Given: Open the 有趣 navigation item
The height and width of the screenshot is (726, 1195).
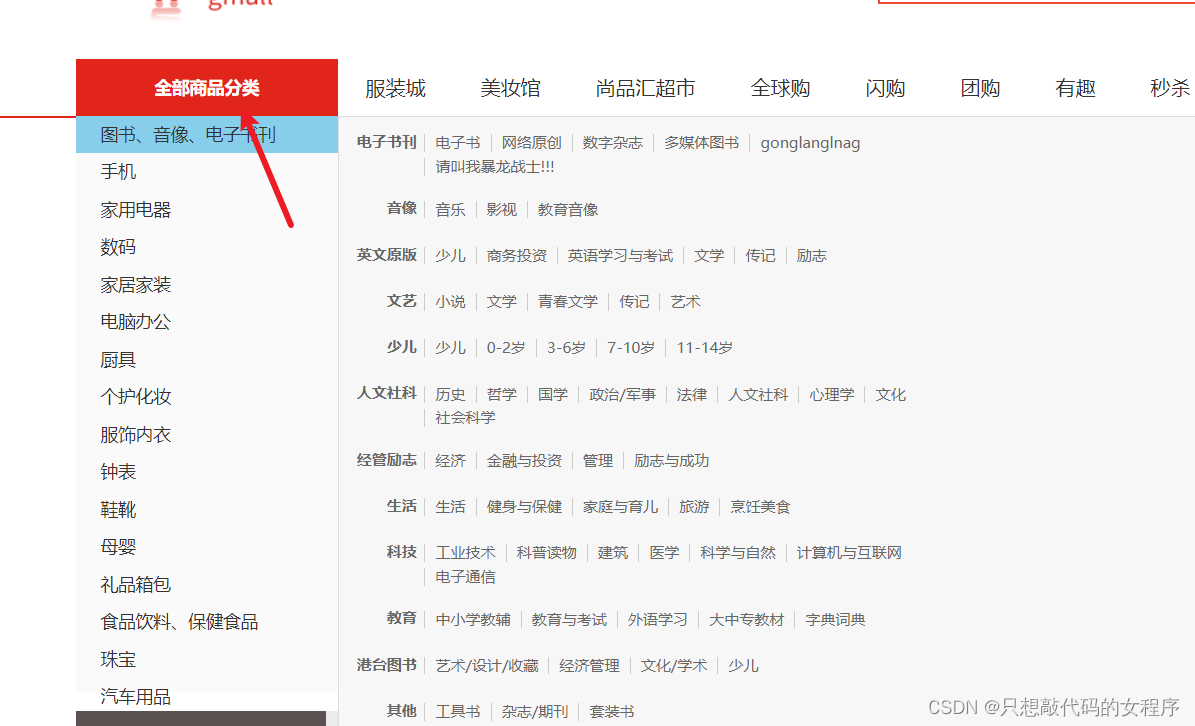Looking at the screenshot, I should point(1075,88).
